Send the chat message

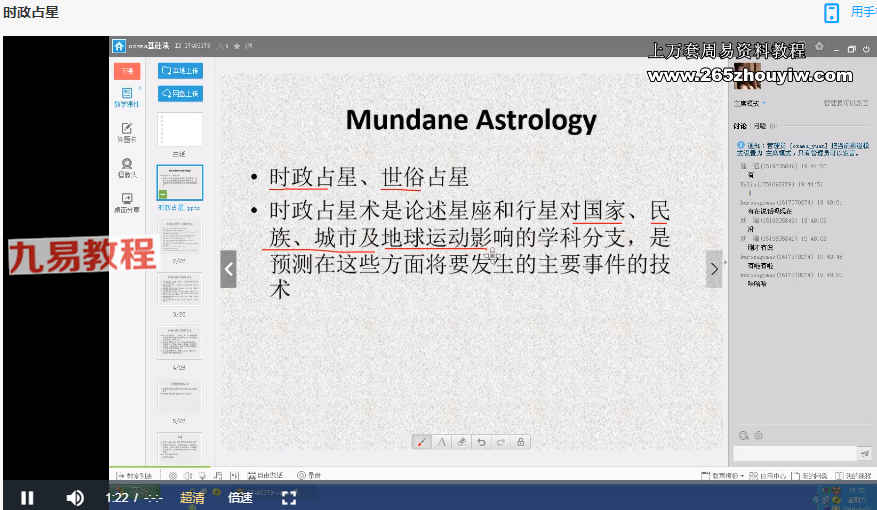point(865,453)
